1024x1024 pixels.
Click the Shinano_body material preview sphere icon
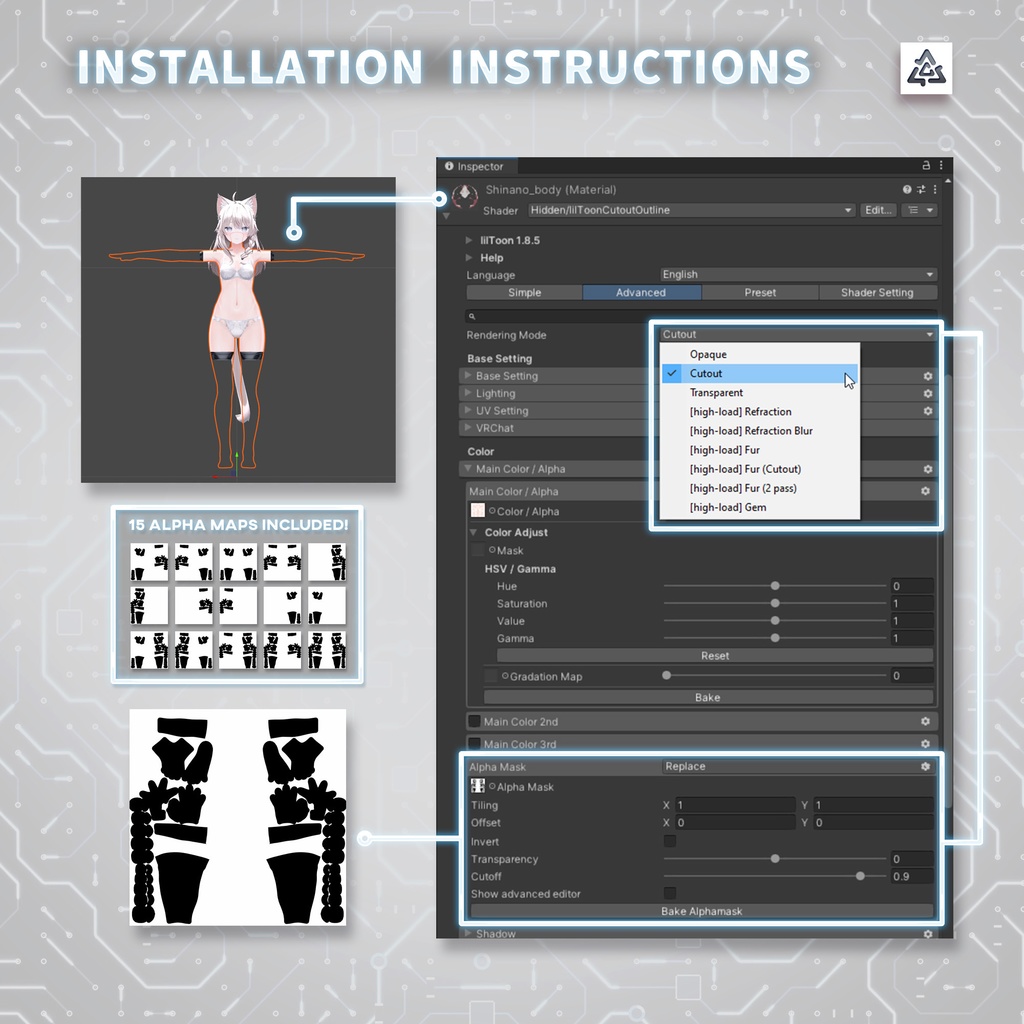click(466, 196)
